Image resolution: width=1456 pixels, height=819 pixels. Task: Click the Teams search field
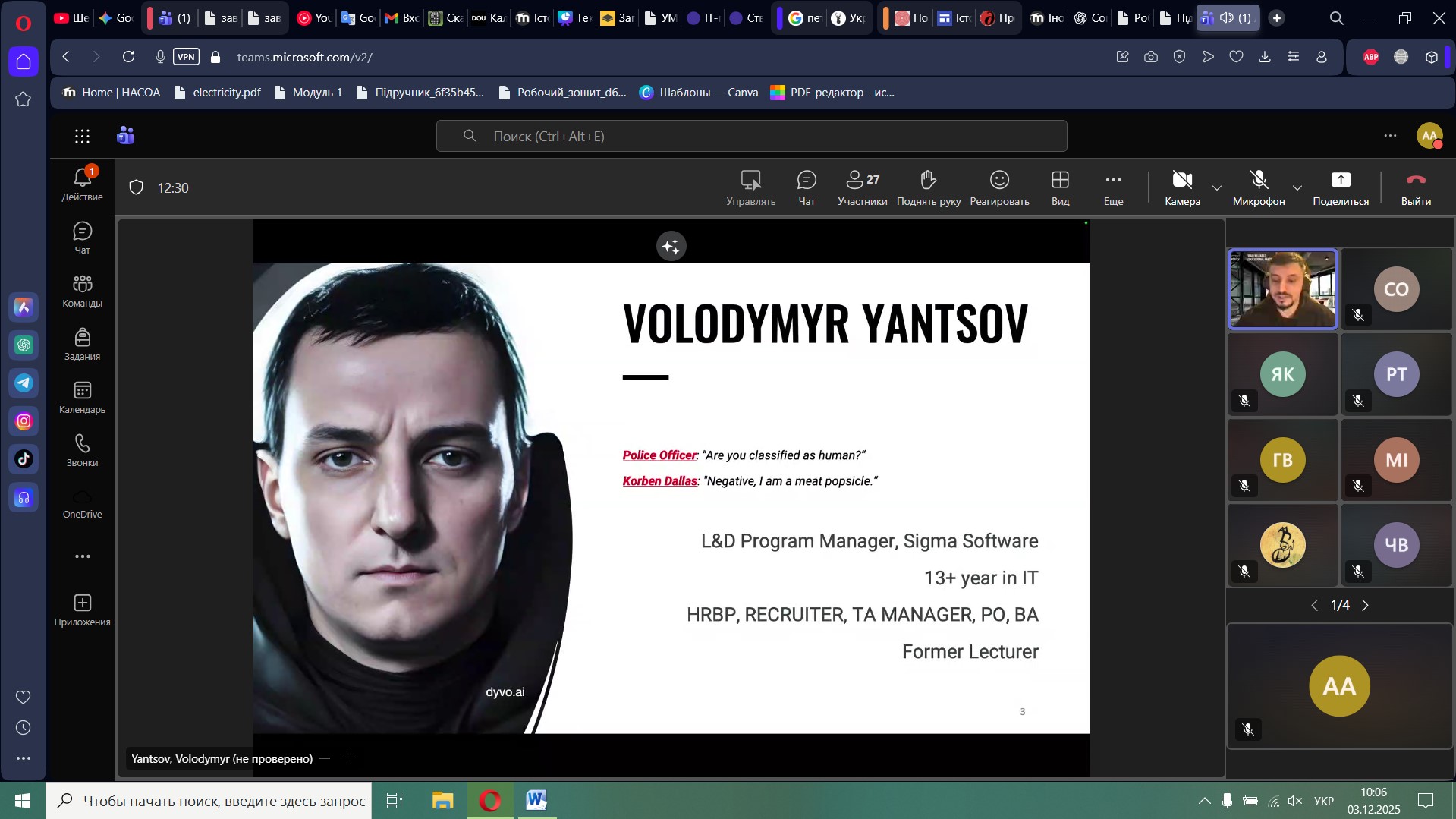(751, 136)
